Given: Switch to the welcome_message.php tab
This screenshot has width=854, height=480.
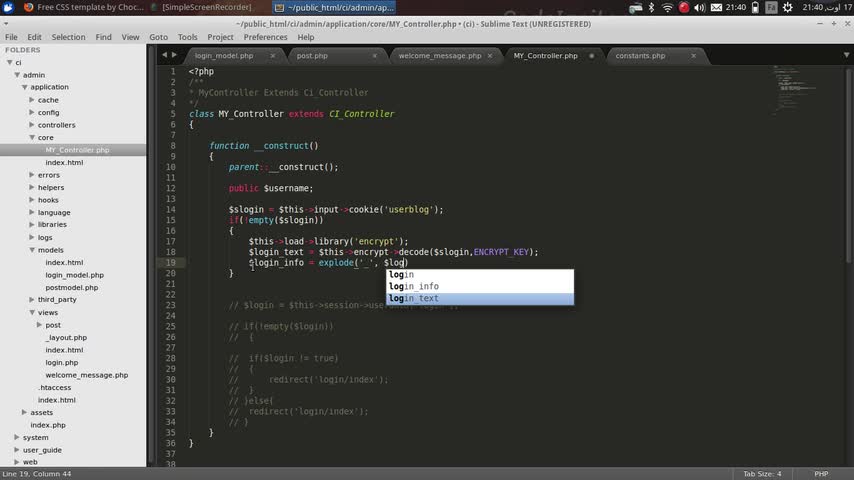Looking at the screenshot, I should click(440, 56).
